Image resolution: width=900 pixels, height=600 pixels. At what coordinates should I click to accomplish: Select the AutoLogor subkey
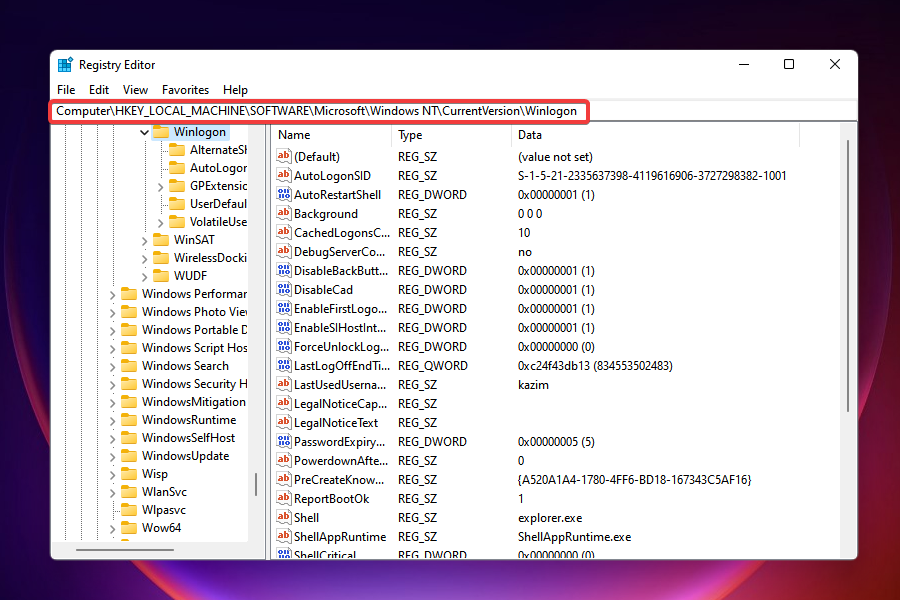[218, 168]
